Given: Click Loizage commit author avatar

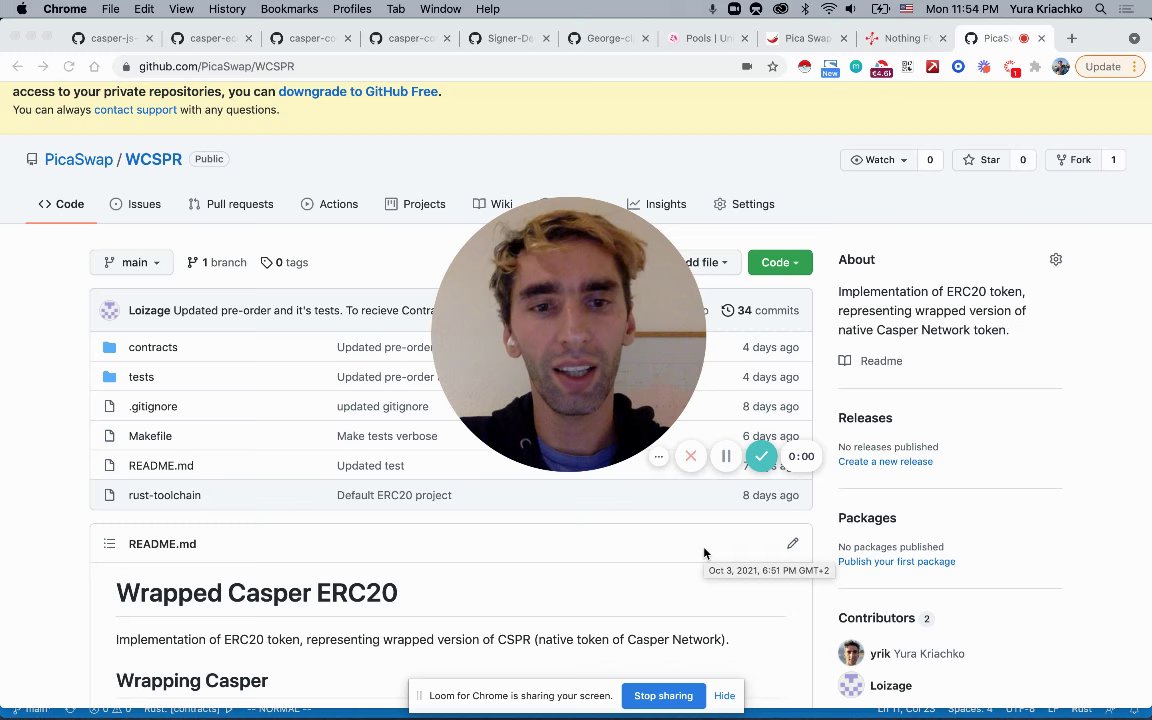Looking at the screenshot, I should tap(109, 310).
